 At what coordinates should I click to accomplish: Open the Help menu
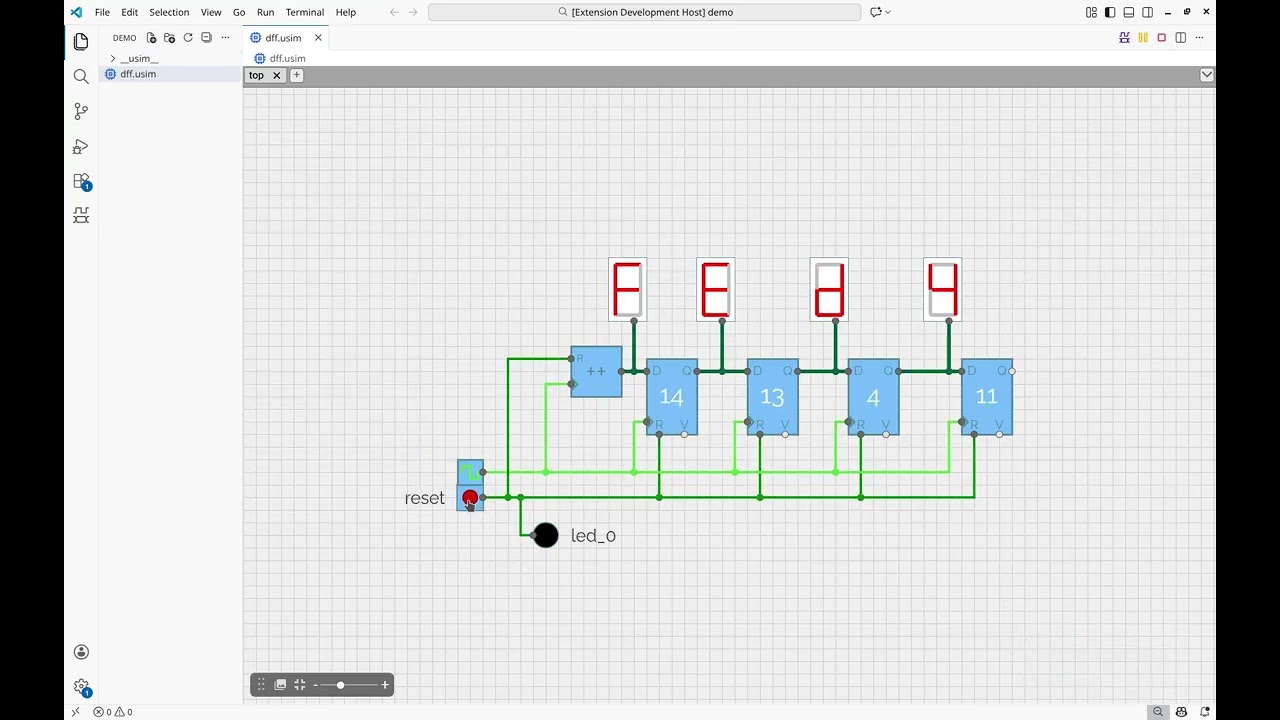(346, 12)
